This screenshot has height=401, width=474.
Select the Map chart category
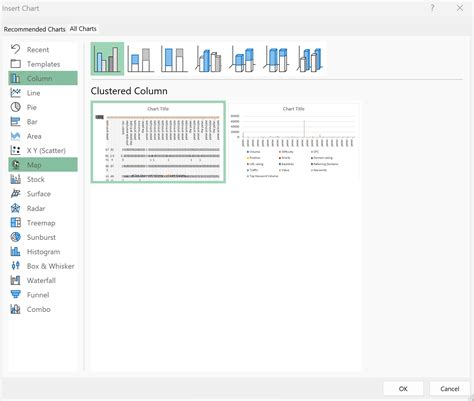point(43,165)
